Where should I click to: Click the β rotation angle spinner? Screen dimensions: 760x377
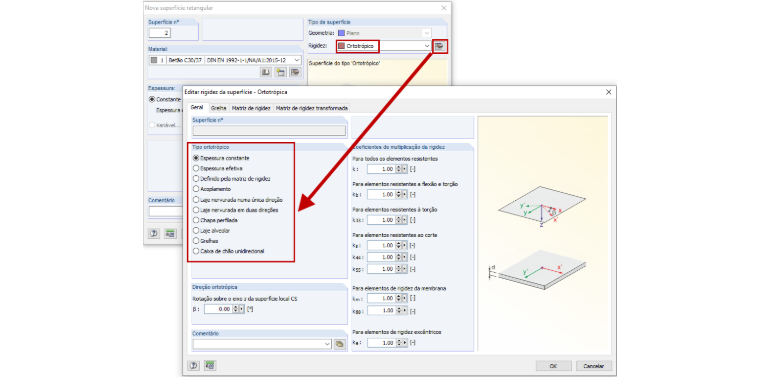point(236,309)
